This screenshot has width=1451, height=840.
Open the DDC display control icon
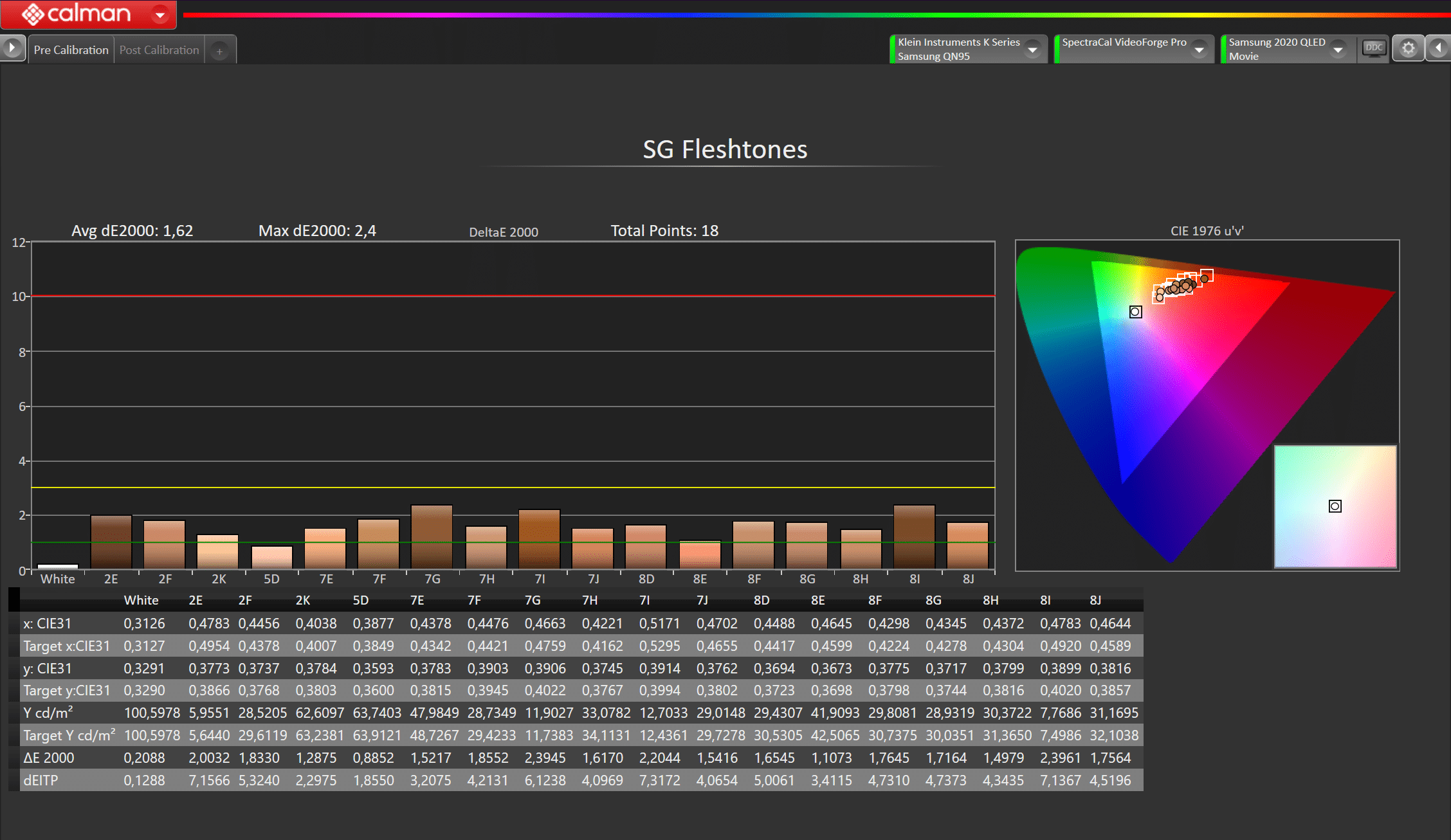click(1373, 48)
